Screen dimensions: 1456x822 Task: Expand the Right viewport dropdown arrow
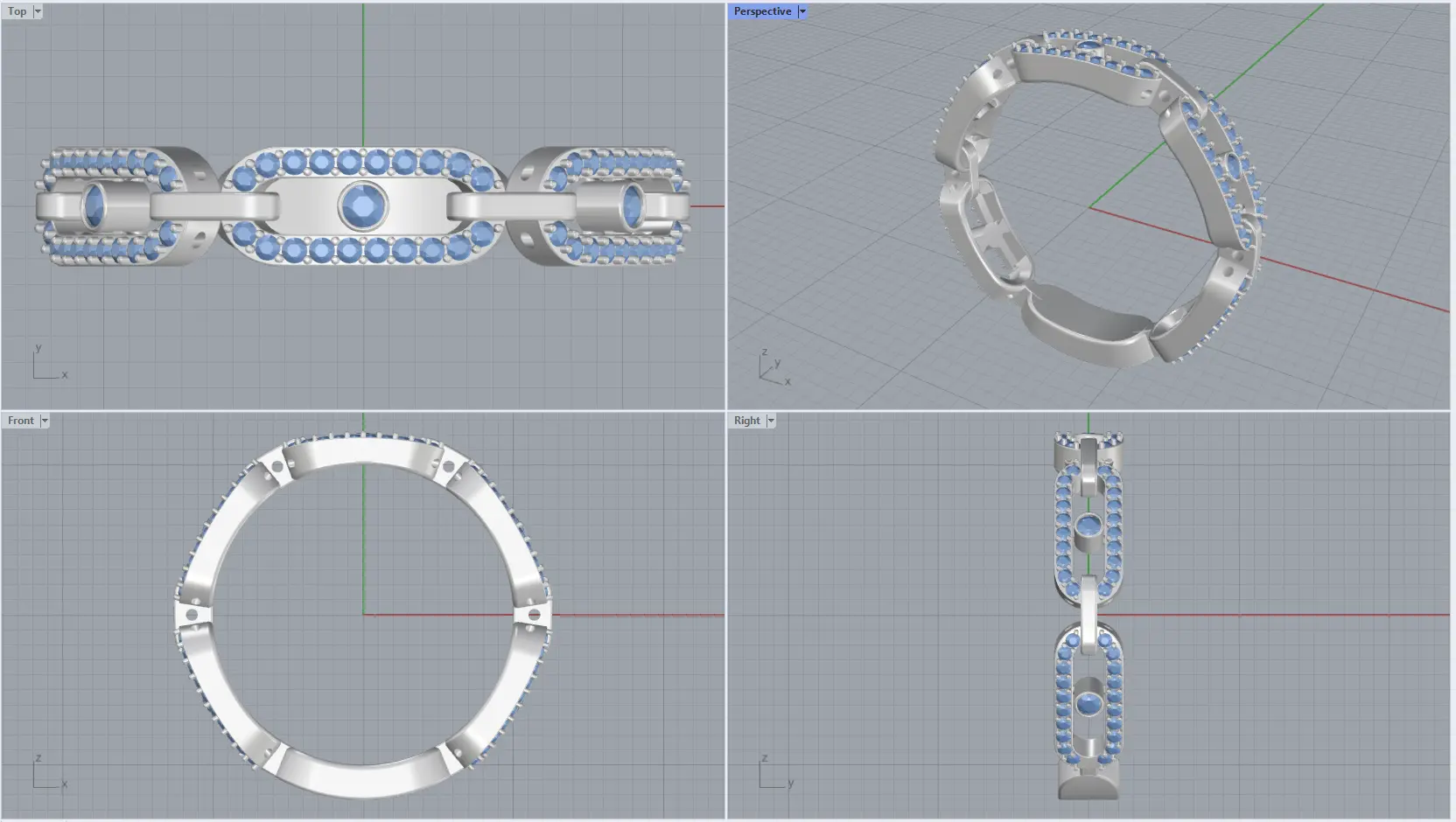[771, 421]
